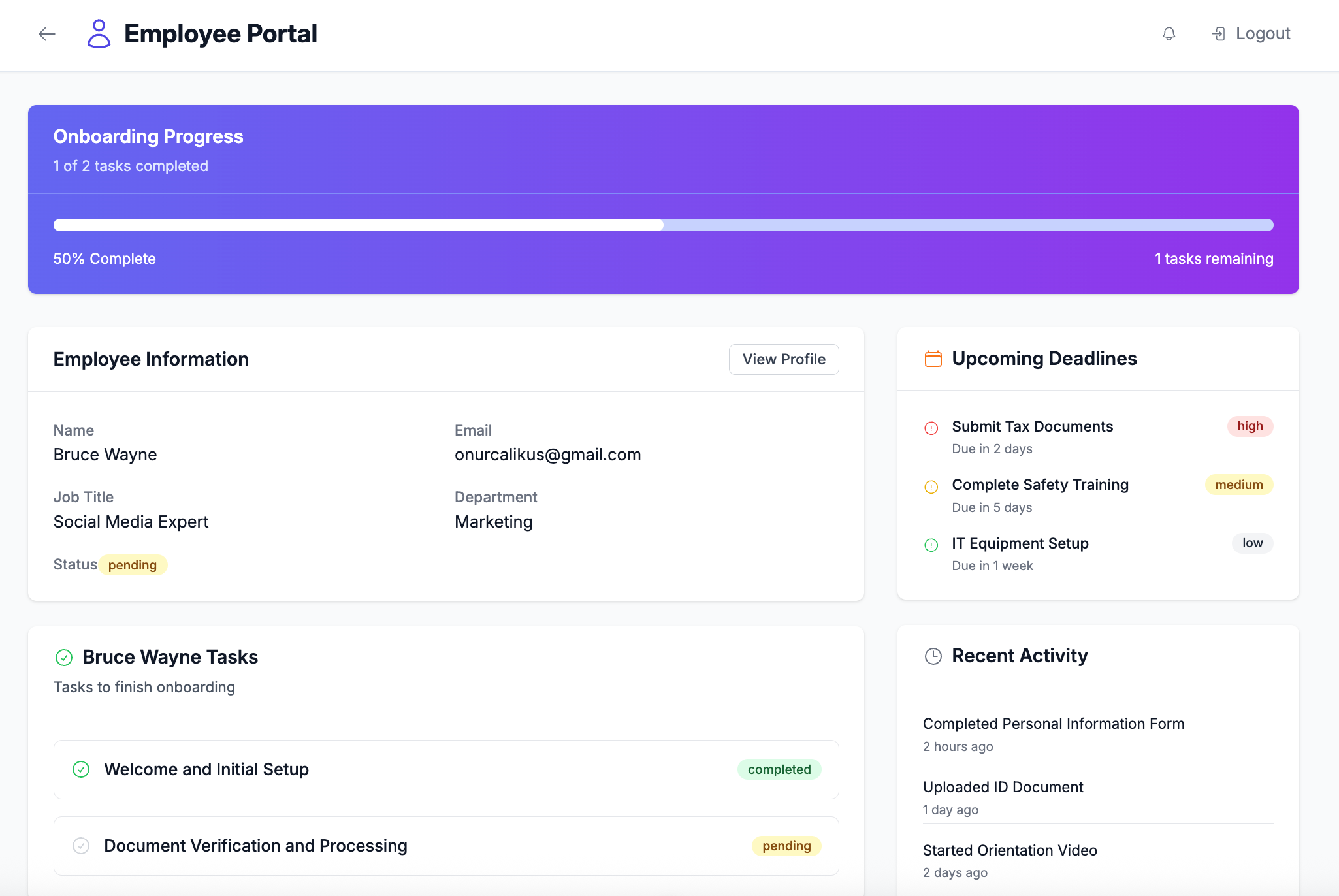Screen dimensions: 1339x896
Task: Click the completed badge on Welcome task
Action: tap(779, 769)
